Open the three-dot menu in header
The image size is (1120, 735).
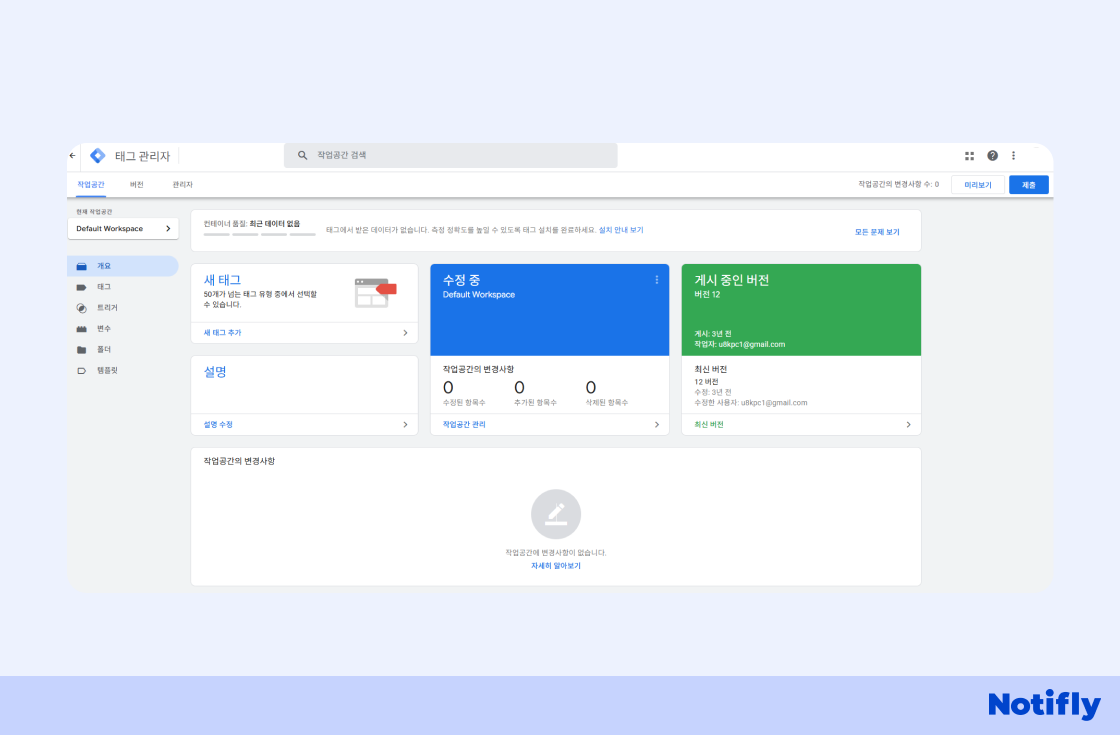point(1013,156)
